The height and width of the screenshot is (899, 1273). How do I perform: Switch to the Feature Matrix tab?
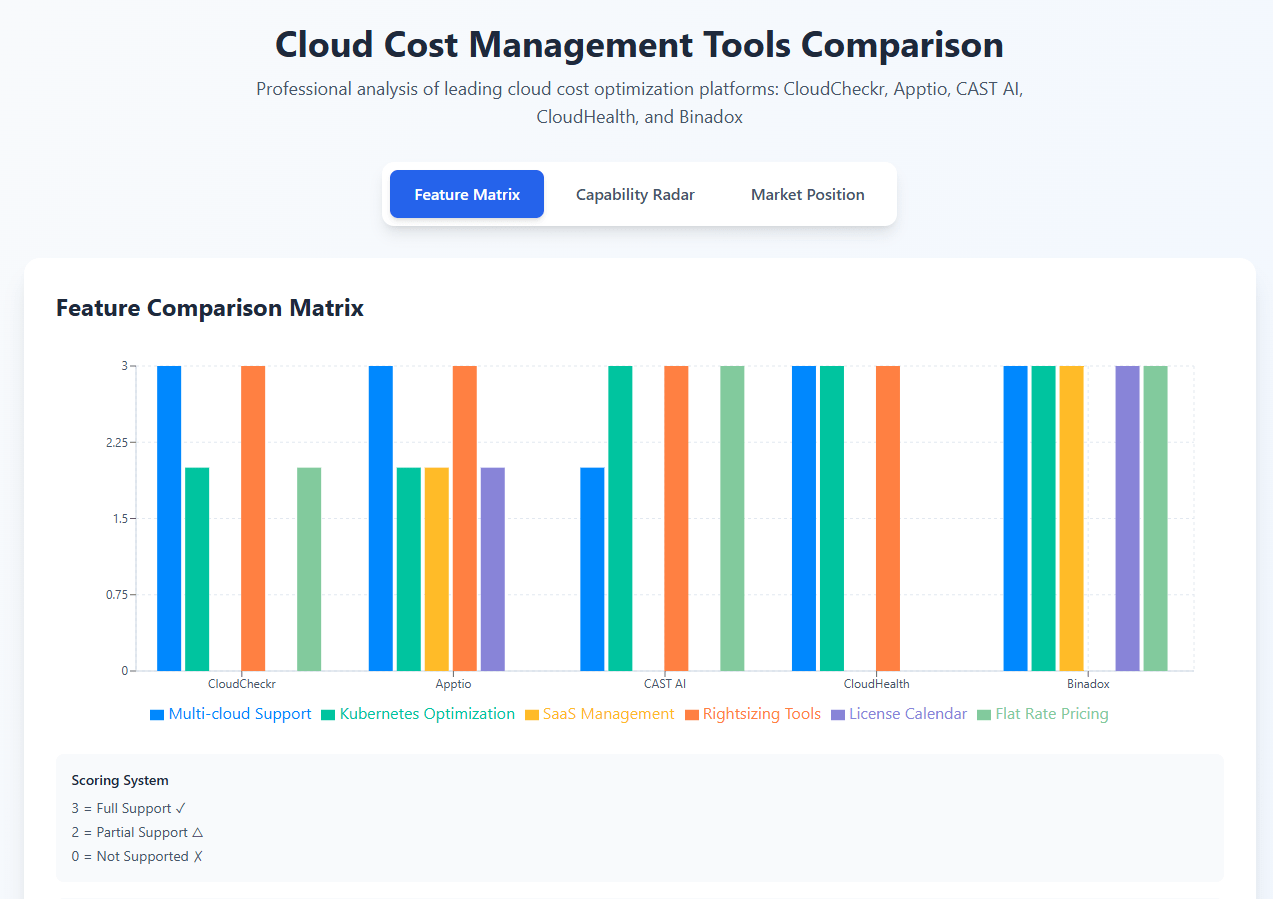pyautogui.click(x=467, y=194)
